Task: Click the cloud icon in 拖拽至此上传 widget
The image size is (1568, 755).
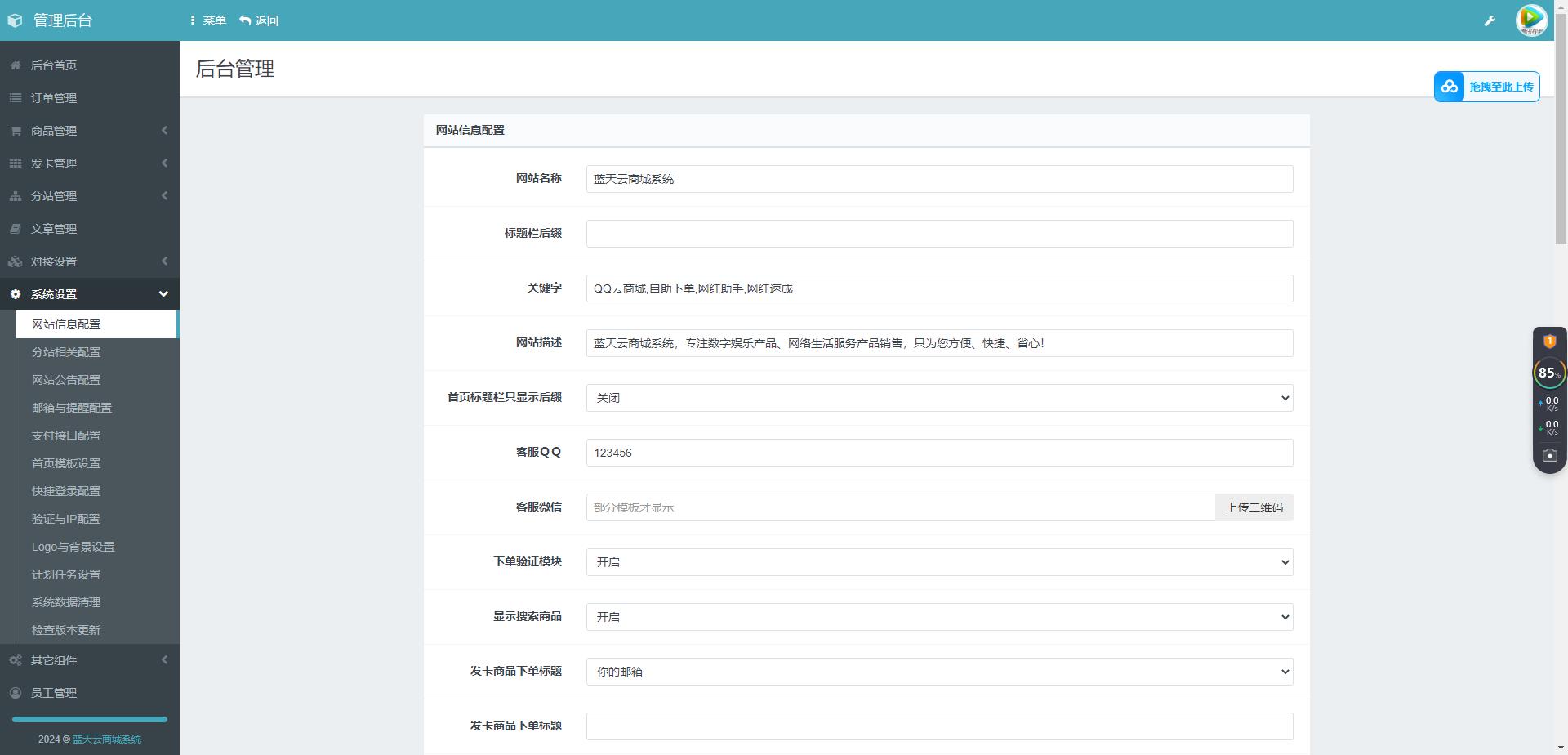Action: pyautogui.click(x=1450, y=87)
